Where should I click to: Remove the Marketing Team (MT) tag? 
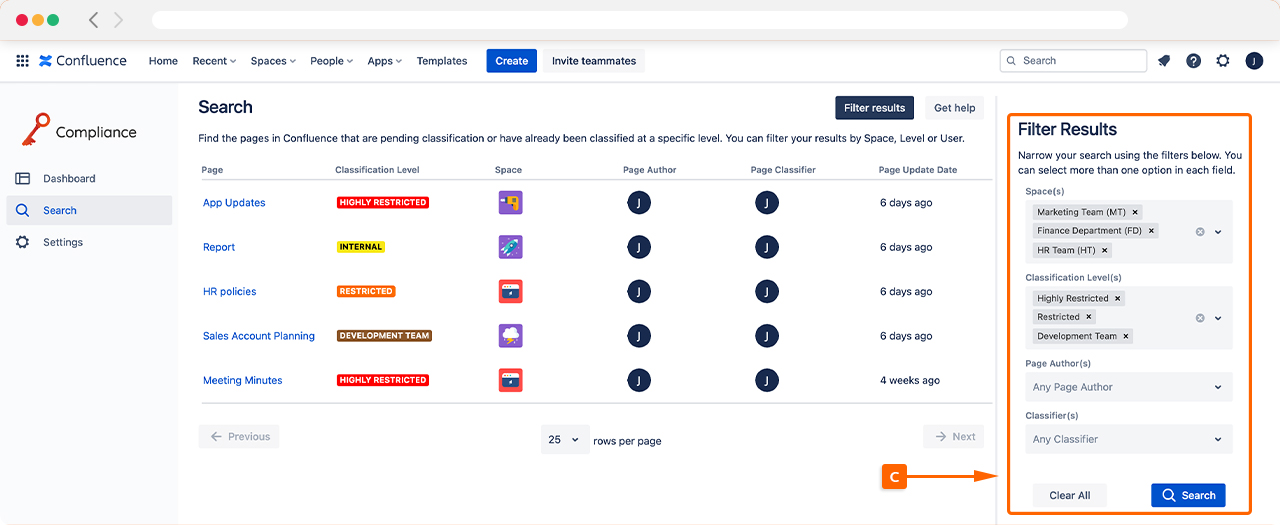pyautogui.click(x=1135, y=212)
